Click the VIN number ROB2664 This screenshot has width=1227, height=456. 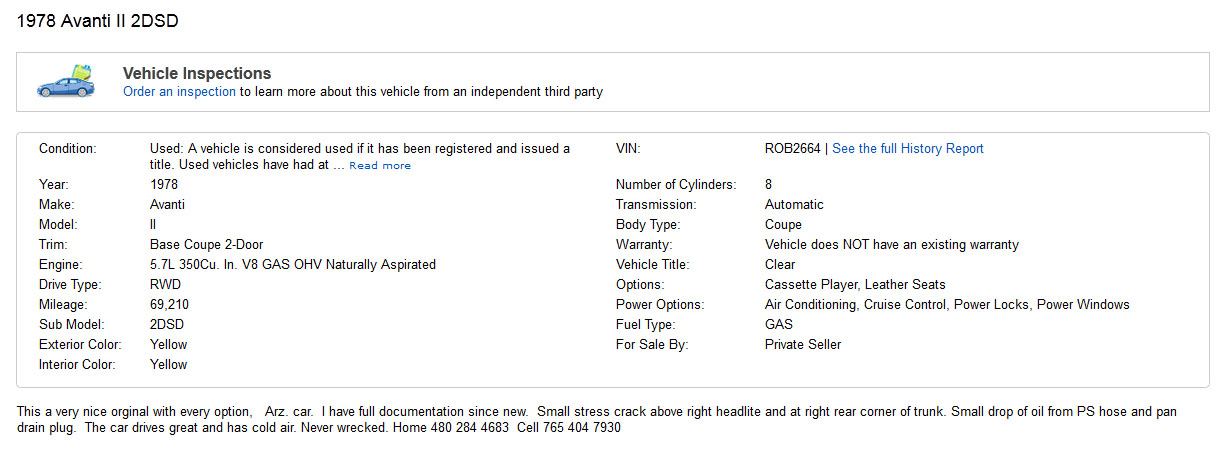792,149
